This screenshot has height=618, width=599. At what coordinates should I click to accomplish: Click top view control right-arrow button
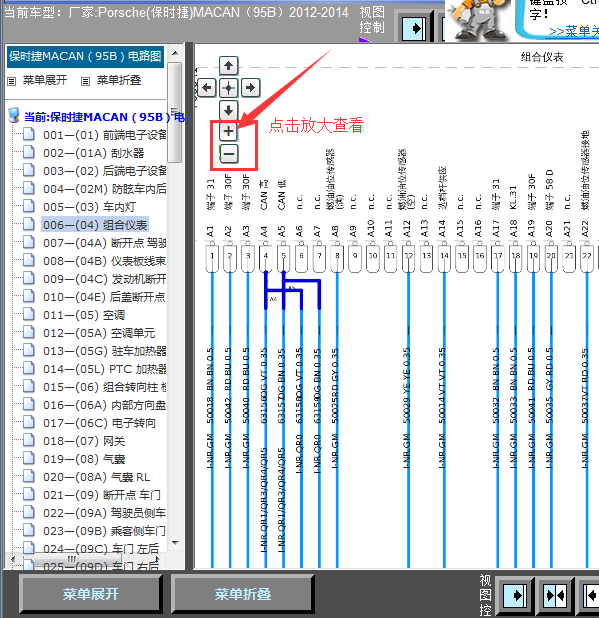point(413,28)
